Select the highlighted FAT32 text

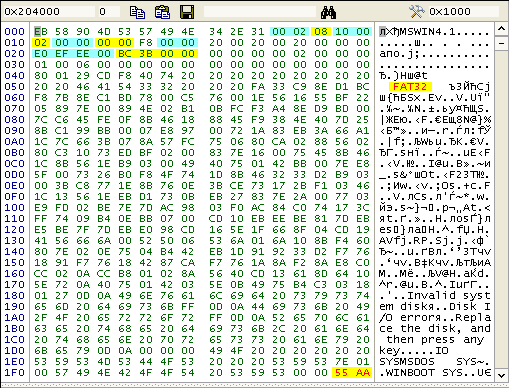pos(410,87)
